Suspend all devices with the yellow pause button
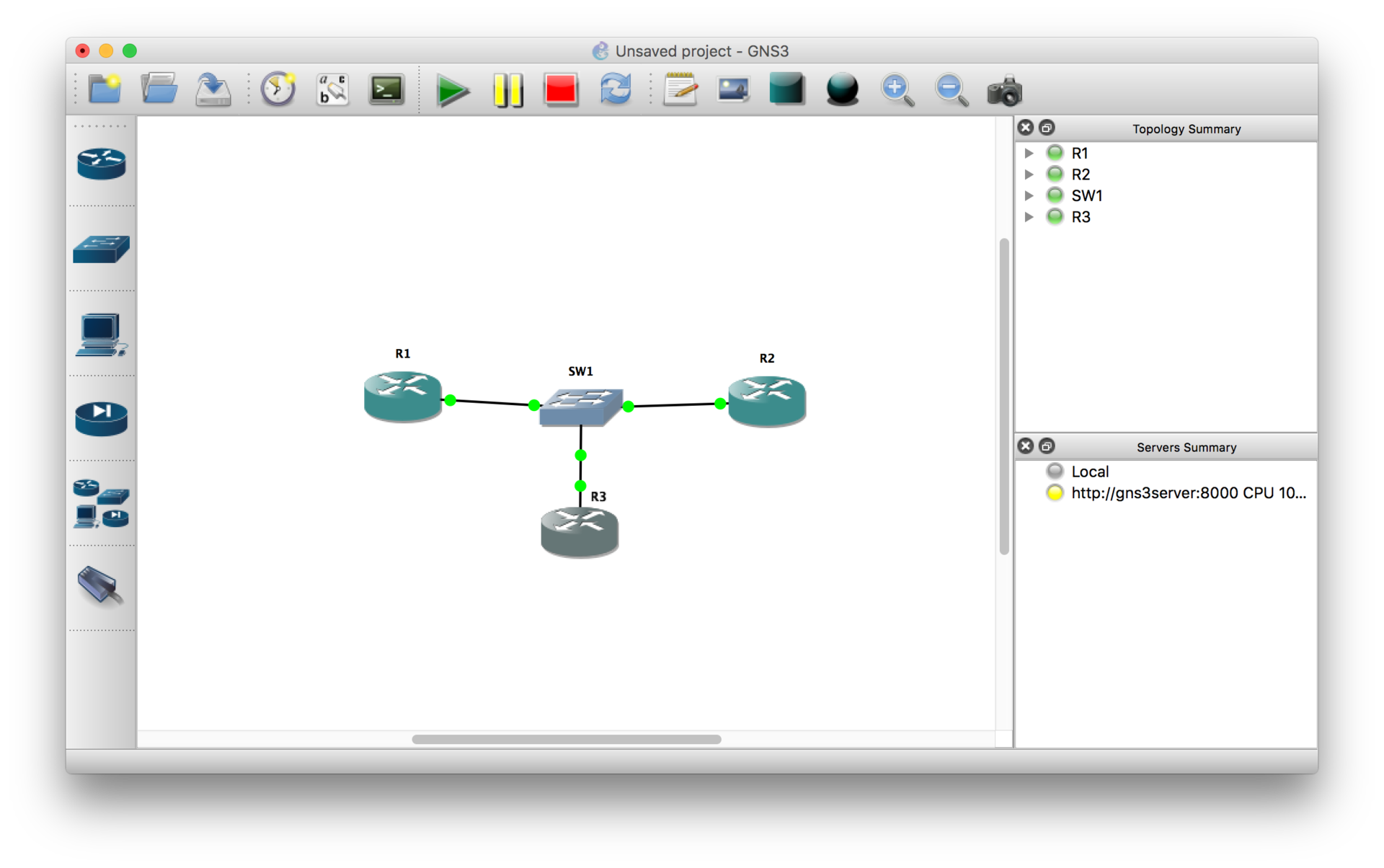Viewport: 1384px width, 868px height. pyautogui.click(x=507, y=91)
